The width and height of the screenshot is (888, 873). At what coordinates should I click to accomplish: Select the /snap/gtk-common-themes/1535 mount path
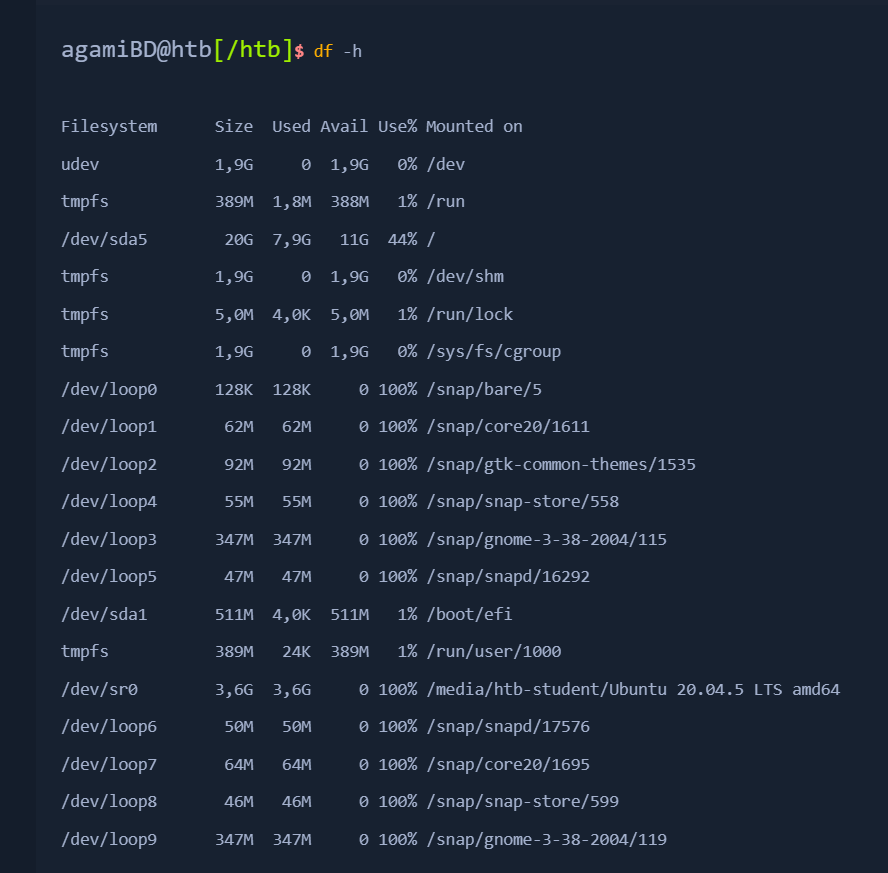pos(561,464)
